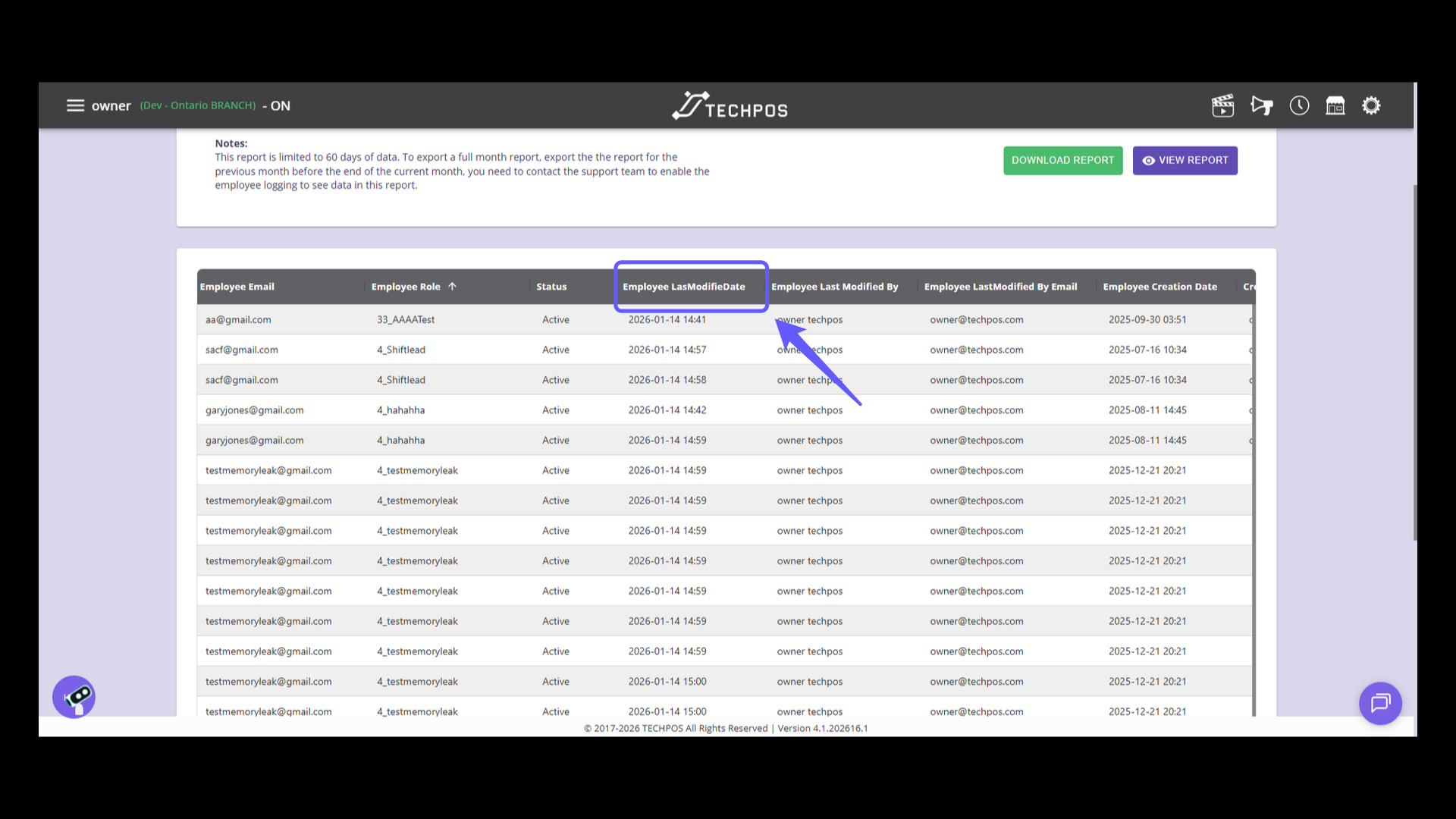The height and width of the screenshot is (819, 1456).
Task: Click the VIEW REPORT button
Action: [1185, 160]
